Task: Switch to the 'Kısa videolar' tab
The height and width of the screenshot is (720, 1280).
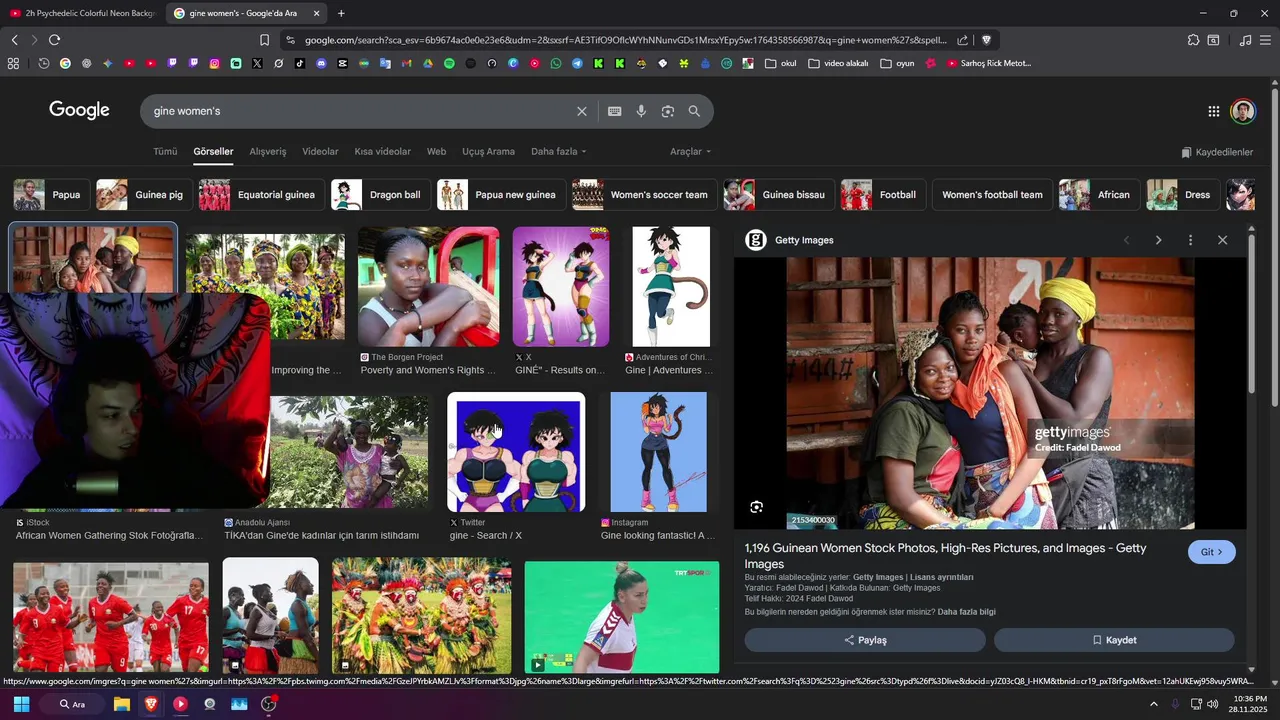Action: tap(382, 151)
